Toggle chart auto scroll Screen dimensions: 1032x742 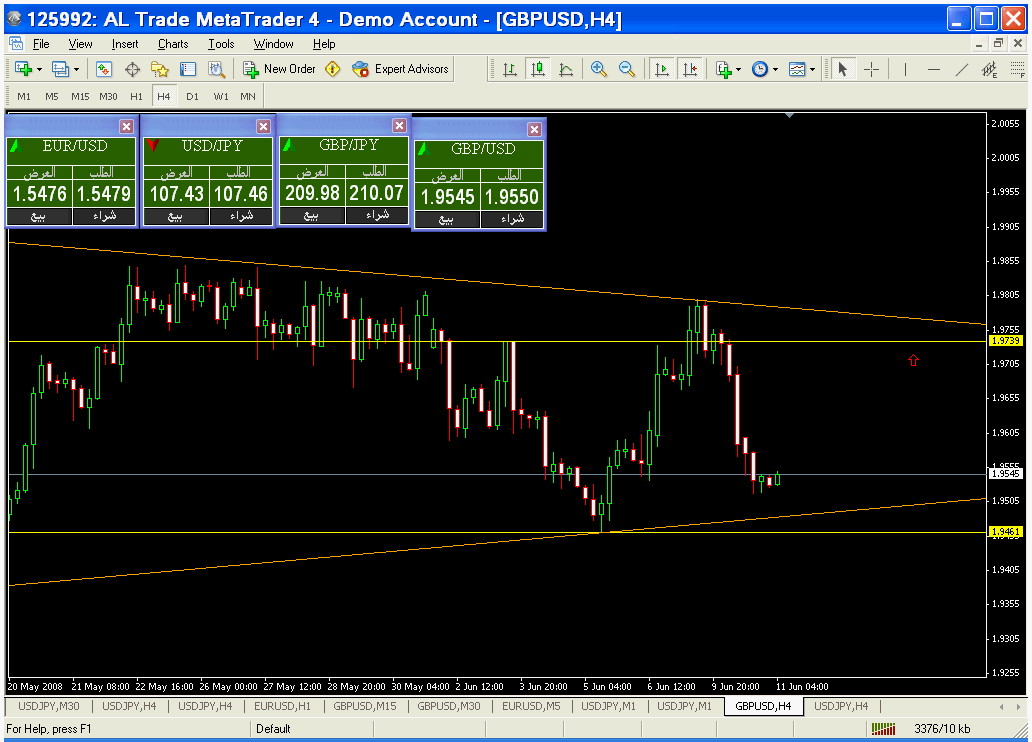tap(661, 69)
